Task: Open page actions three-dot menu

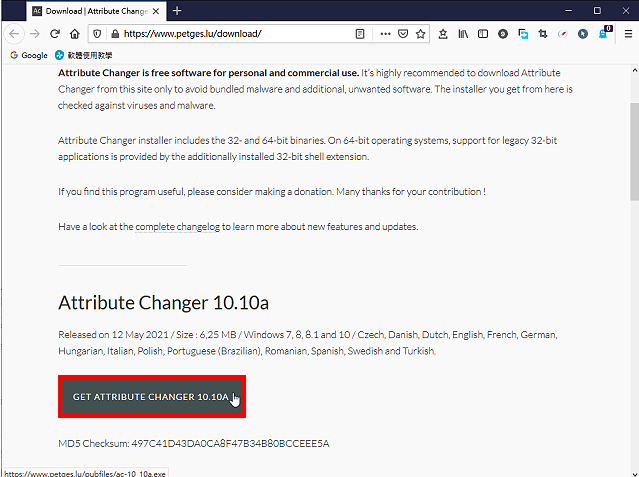Action: pyautogui.click(x=385, y=34)
